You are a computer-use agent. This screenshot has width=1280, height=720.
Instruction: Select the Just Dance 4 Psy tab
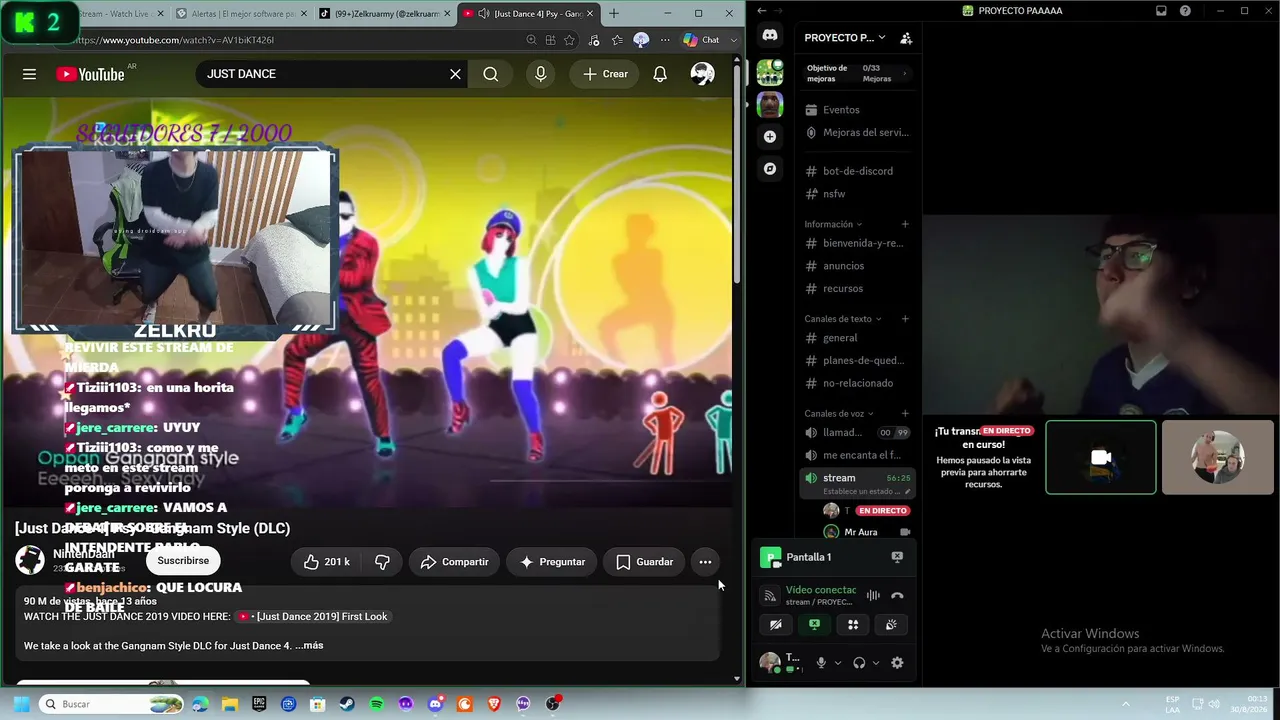click(x=527, y=14)
